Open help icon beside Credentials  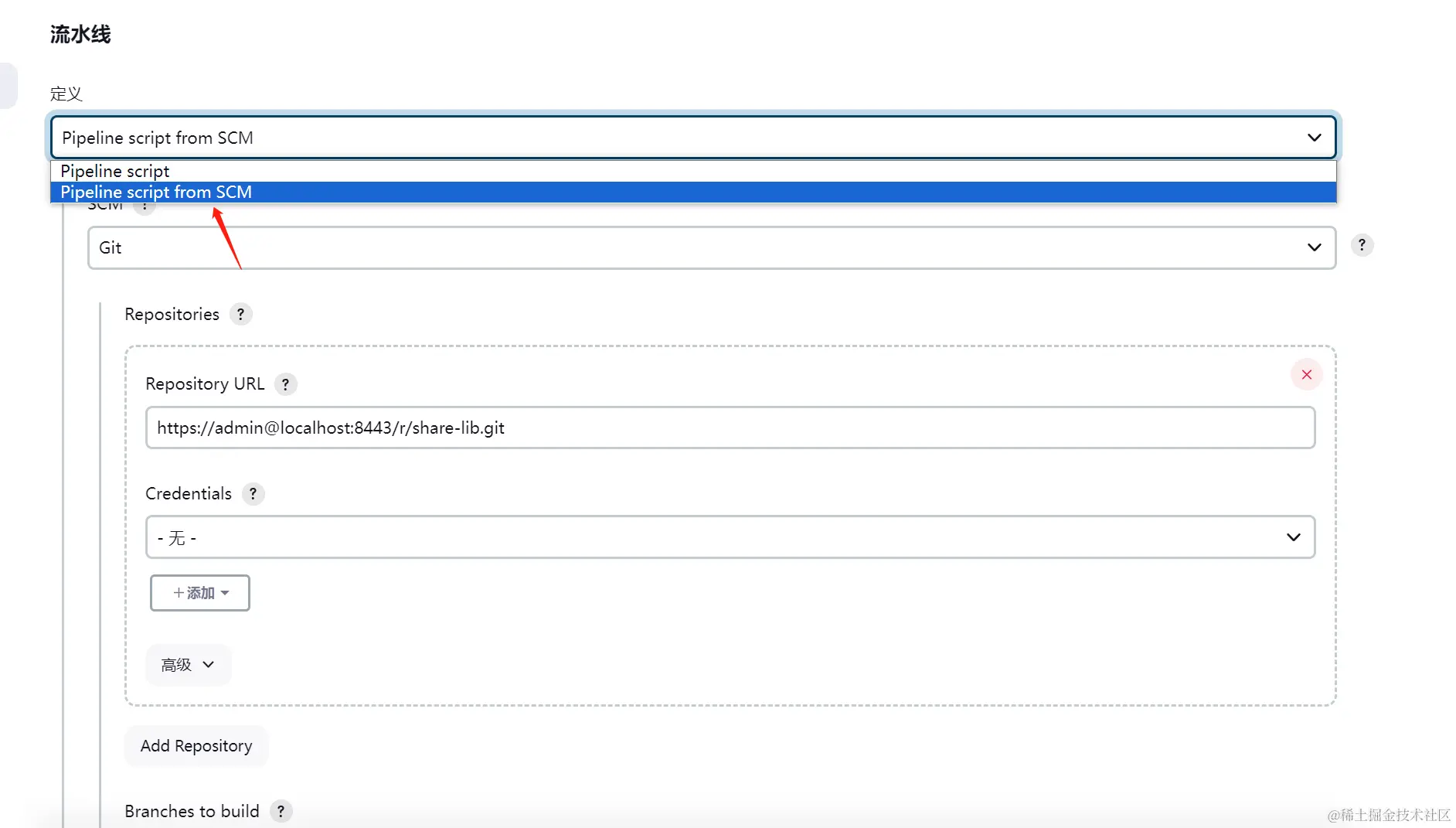point(253,494)
